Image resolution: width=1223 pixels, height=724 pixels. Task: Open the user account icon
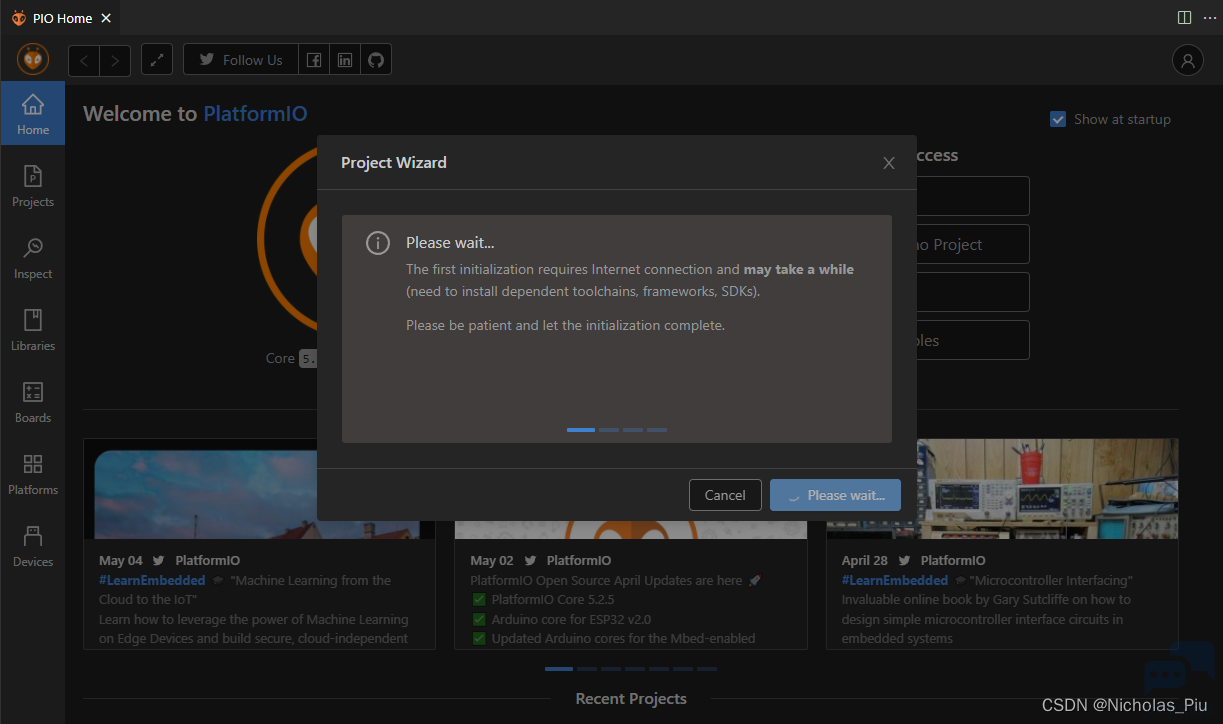pyautogui.click(x=1187, y=60)
